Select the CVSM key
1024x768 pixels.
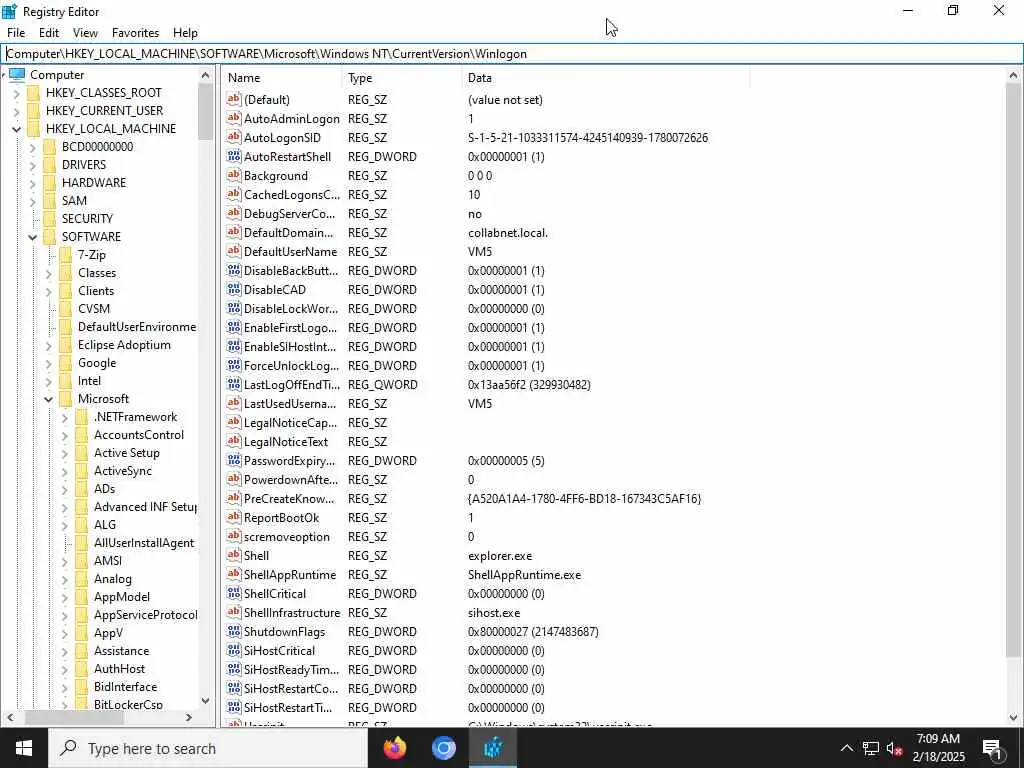[93, 309]
